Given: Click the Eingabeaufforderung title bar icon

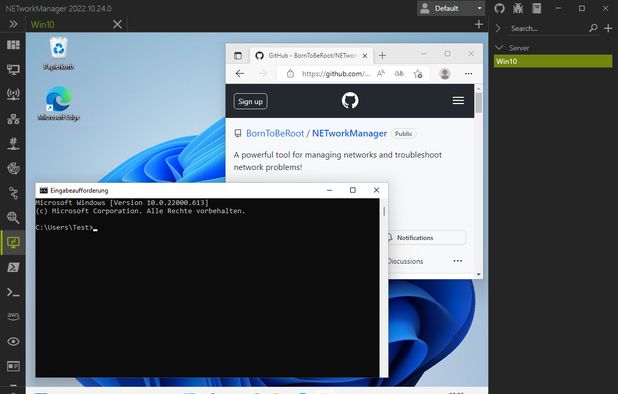Looking at the screenshot, I should [43, 191].
